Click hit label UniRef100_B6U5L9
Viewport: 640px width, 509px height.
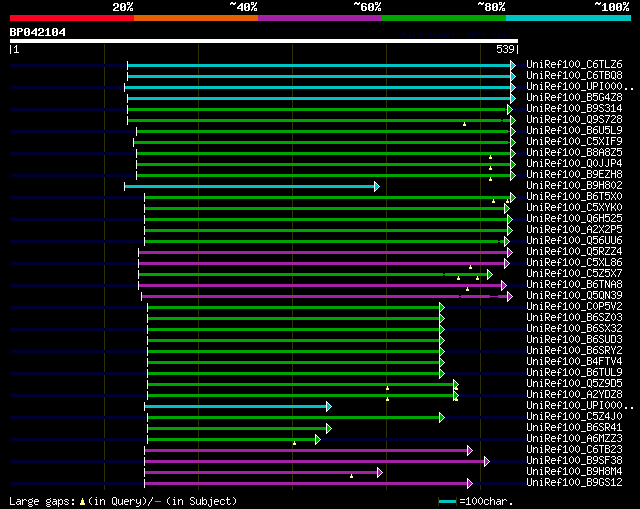[x=574, y=131]
